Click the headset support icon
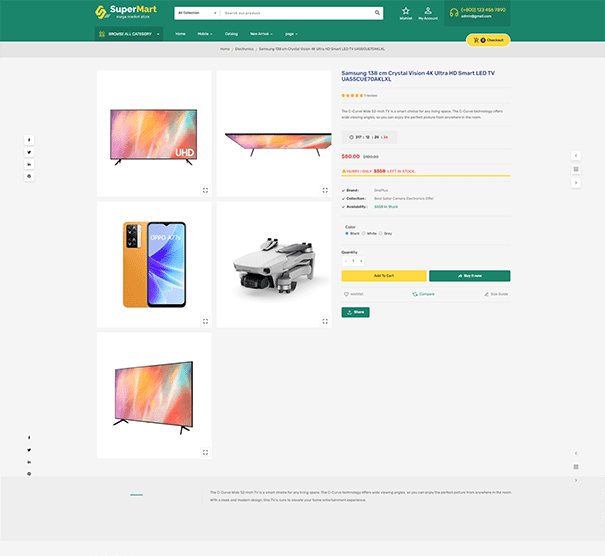 [454, 13]
